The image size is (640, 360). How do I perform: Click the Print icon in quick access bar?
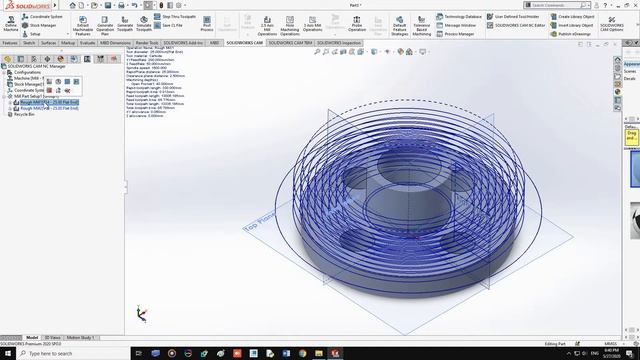pyautogui.click(x=121, y=5)
